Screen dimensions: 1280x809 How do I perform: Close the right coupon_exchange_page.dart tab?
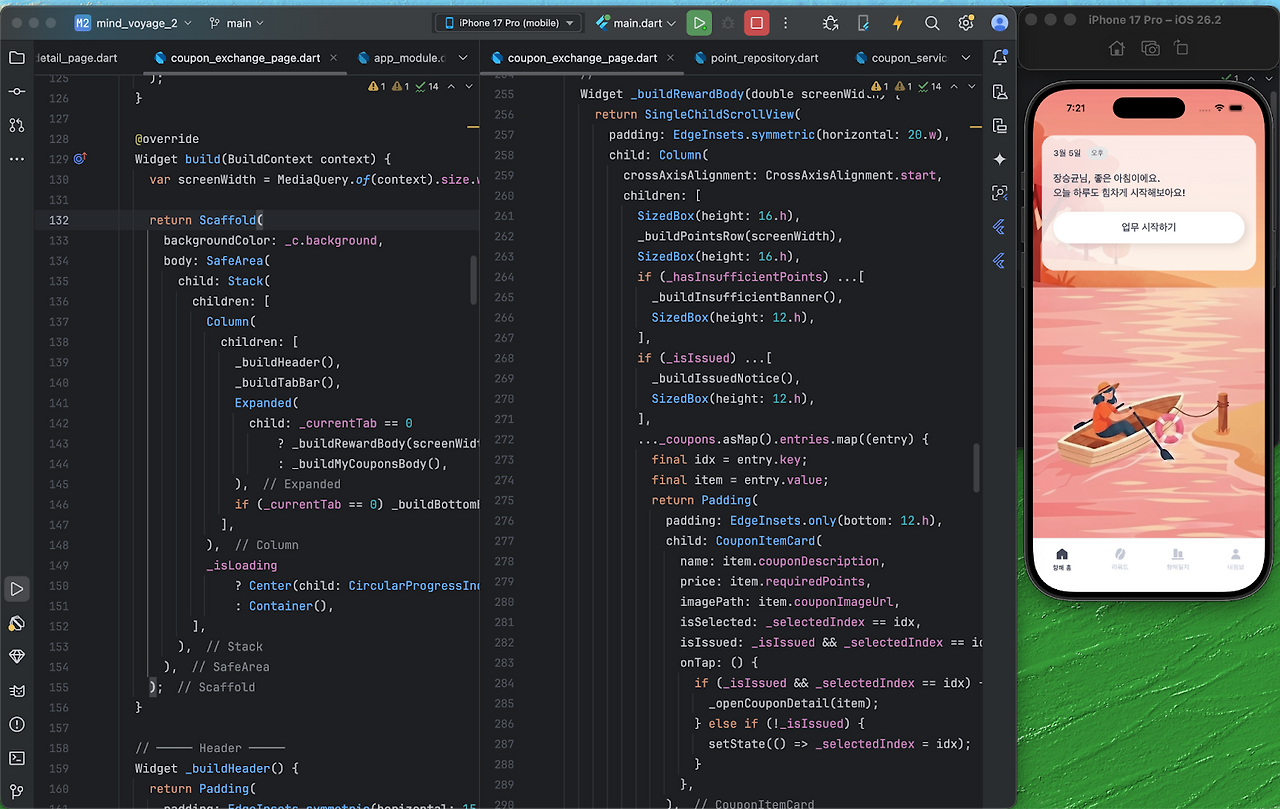671,58
